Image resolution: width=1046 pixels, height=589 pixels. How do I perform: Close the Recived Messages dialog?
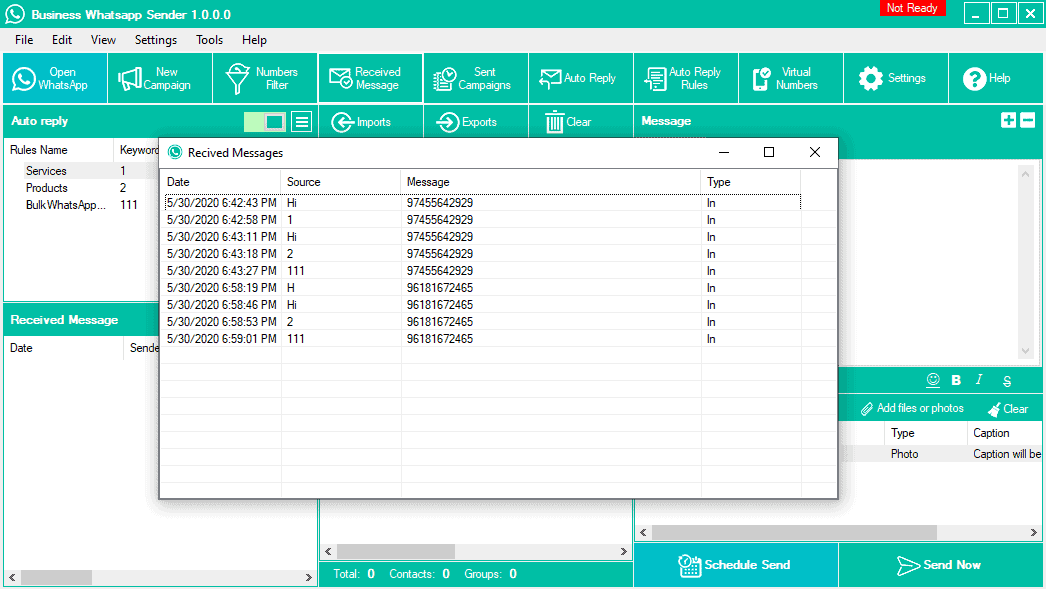coord(815,152)
